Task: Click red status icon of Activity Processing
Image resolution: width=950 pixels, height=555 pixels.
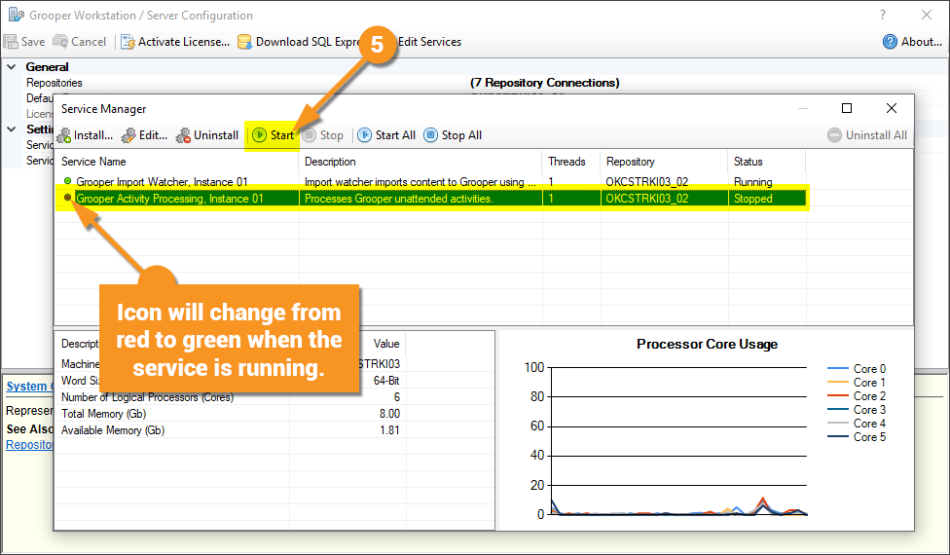Action: tap(67, 197)
